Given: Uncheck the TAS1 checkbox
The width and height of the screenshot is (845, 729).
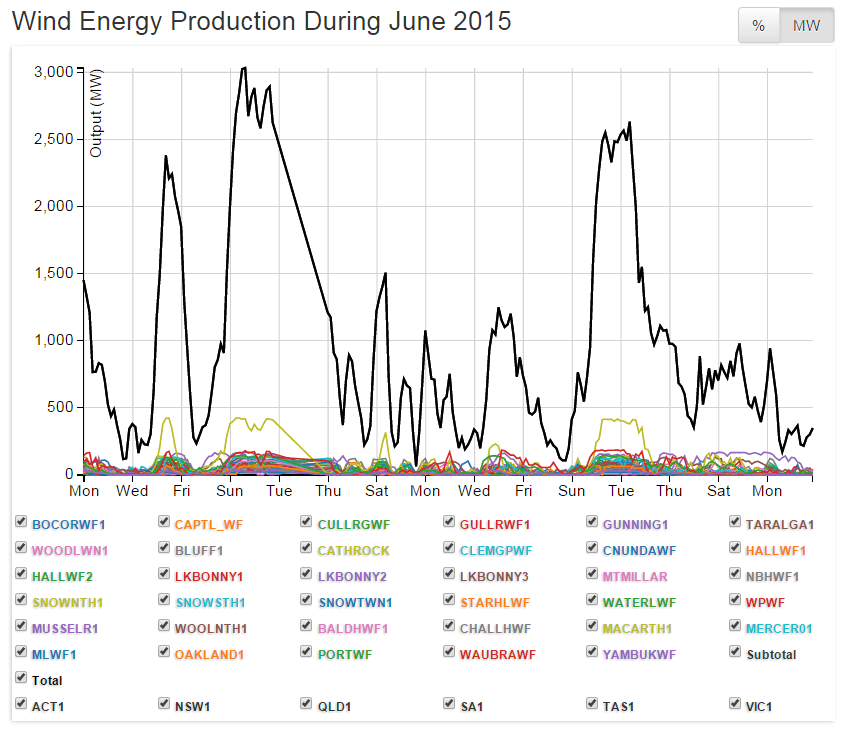Looking at the screenshot, I should [x=592, y=703].
